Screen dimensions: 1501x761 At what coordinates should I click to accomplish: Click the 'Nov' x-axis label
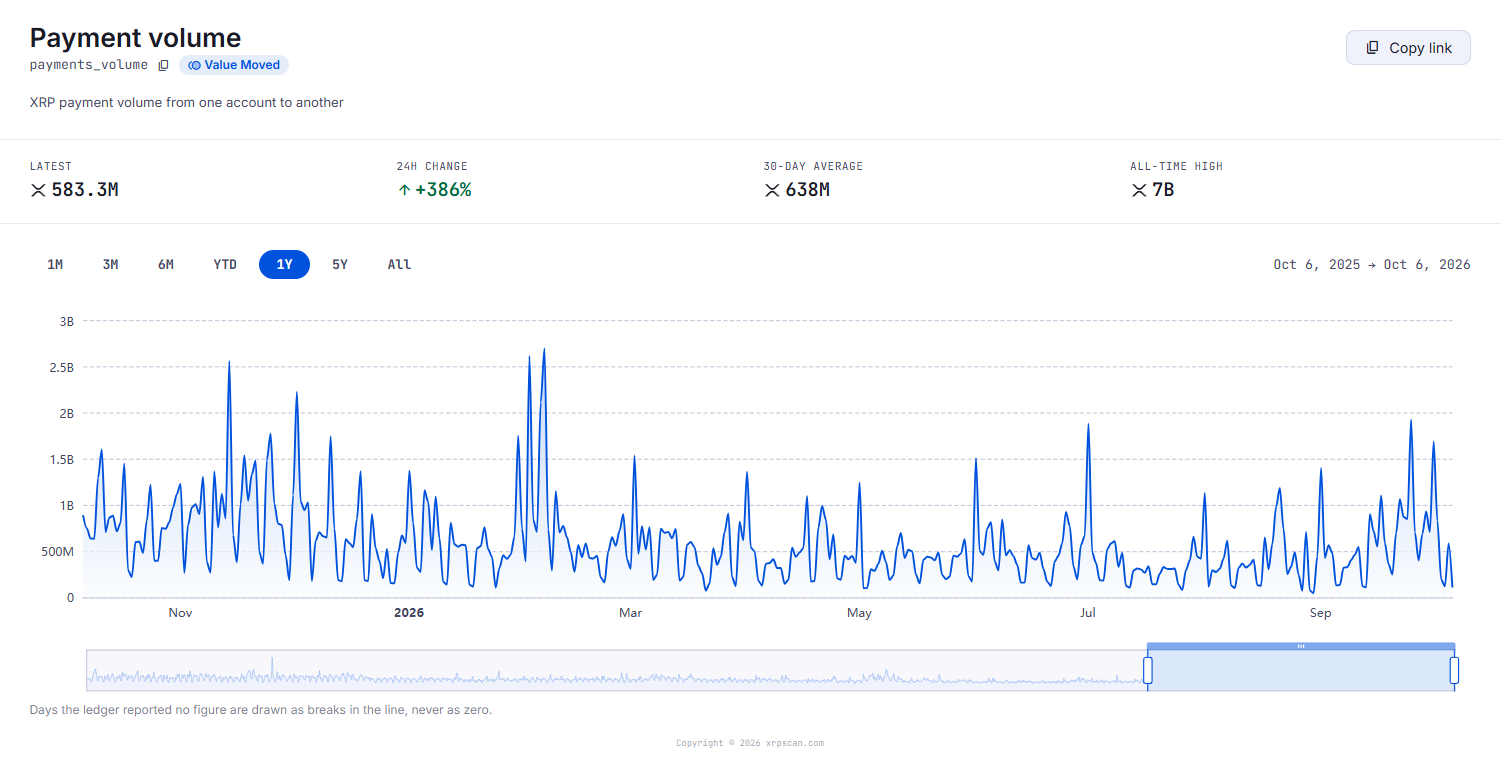180,613
